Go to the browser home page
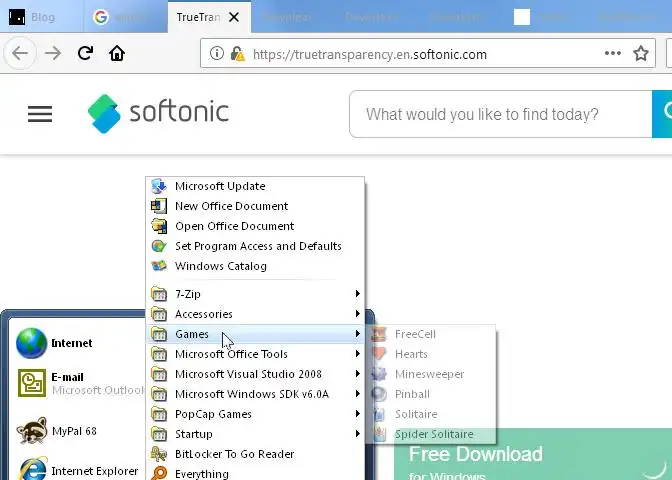Viewport: 672px width, 480px height. 117,53
